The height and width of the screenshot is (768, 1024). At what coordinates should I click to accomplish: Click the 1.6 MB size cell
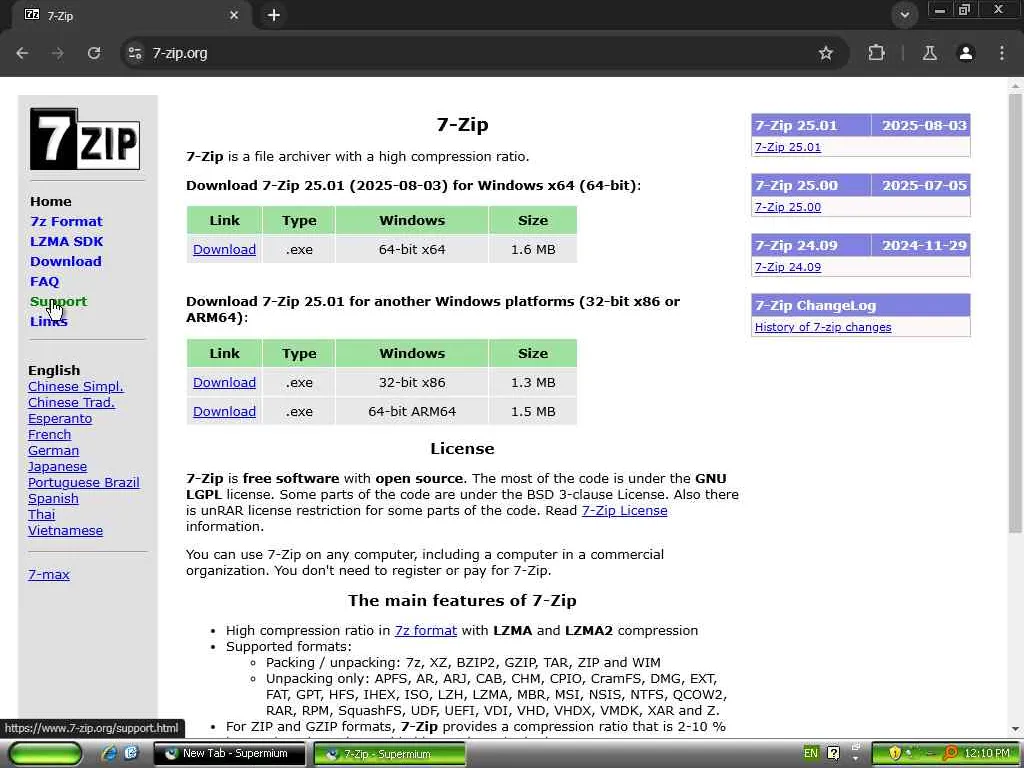(x=533, y=249)
